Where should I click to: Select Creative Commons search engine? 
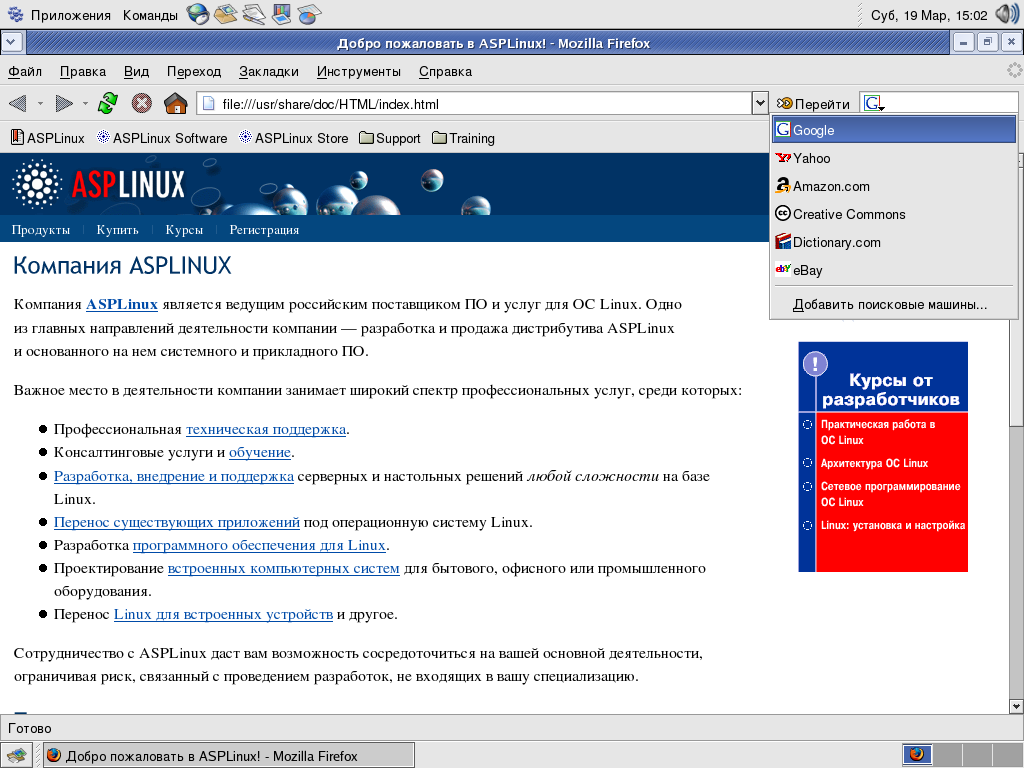894,214
